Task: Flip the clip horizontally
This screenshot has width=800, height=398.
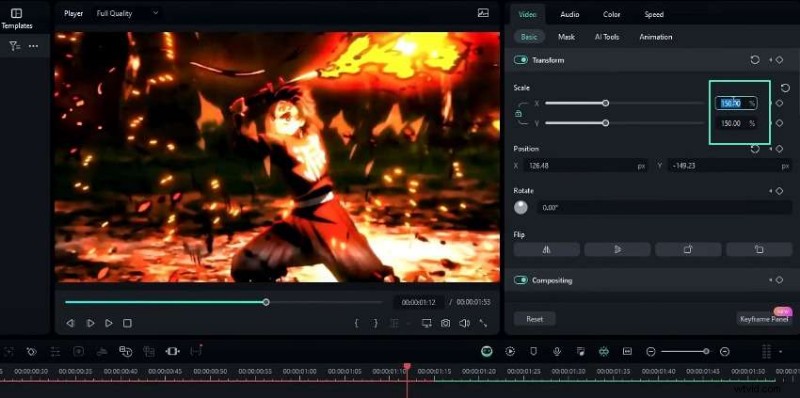Action: (546, 250)
